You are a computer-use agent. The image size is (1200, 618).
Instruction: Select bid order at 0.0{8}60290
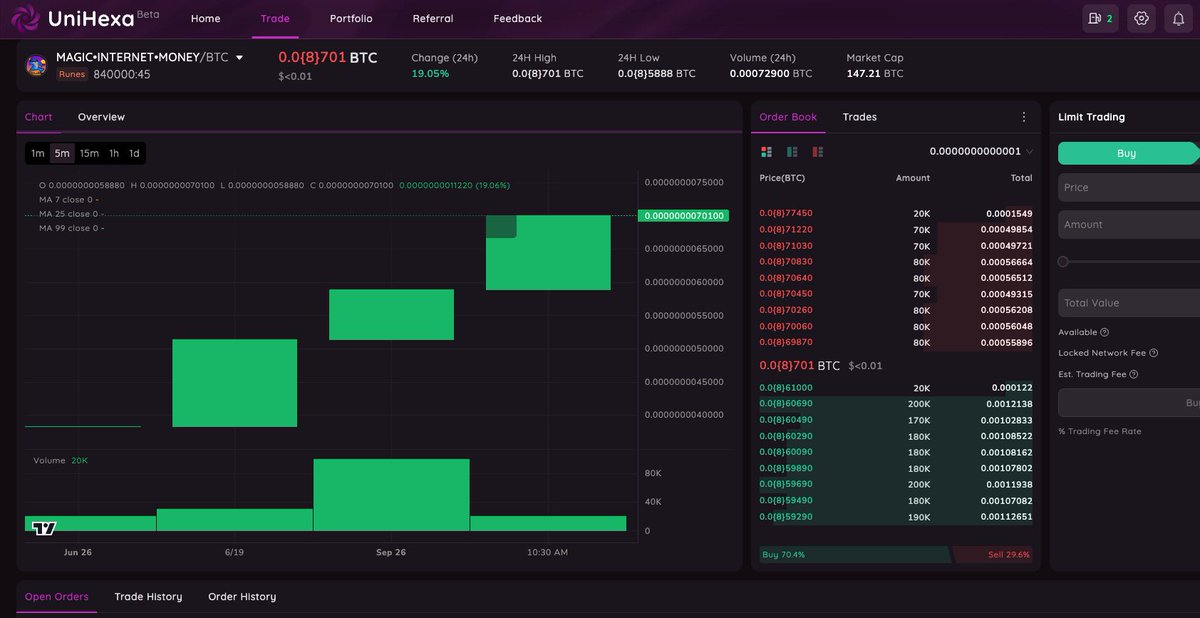(x=896, y=436)
